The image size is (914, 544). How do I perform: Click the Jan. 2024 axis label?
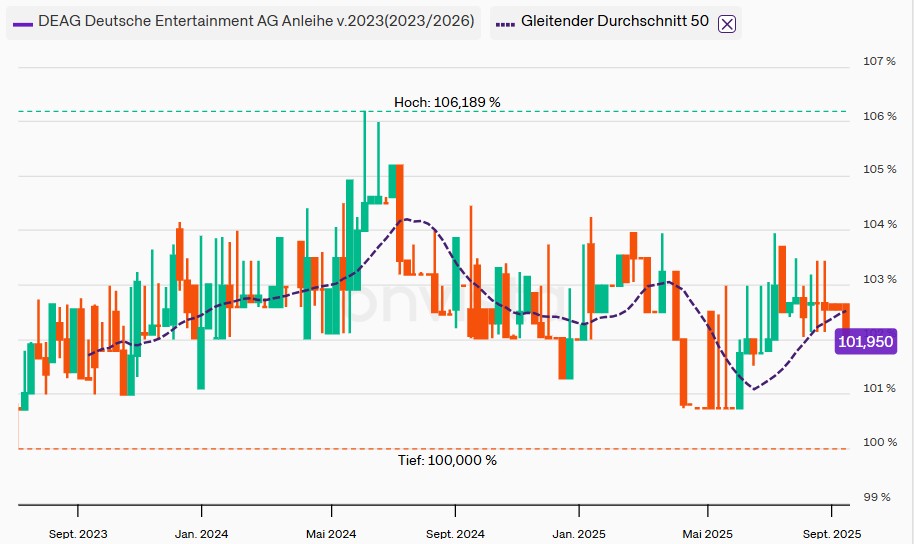pyautogui.click(x=202, y=534)
